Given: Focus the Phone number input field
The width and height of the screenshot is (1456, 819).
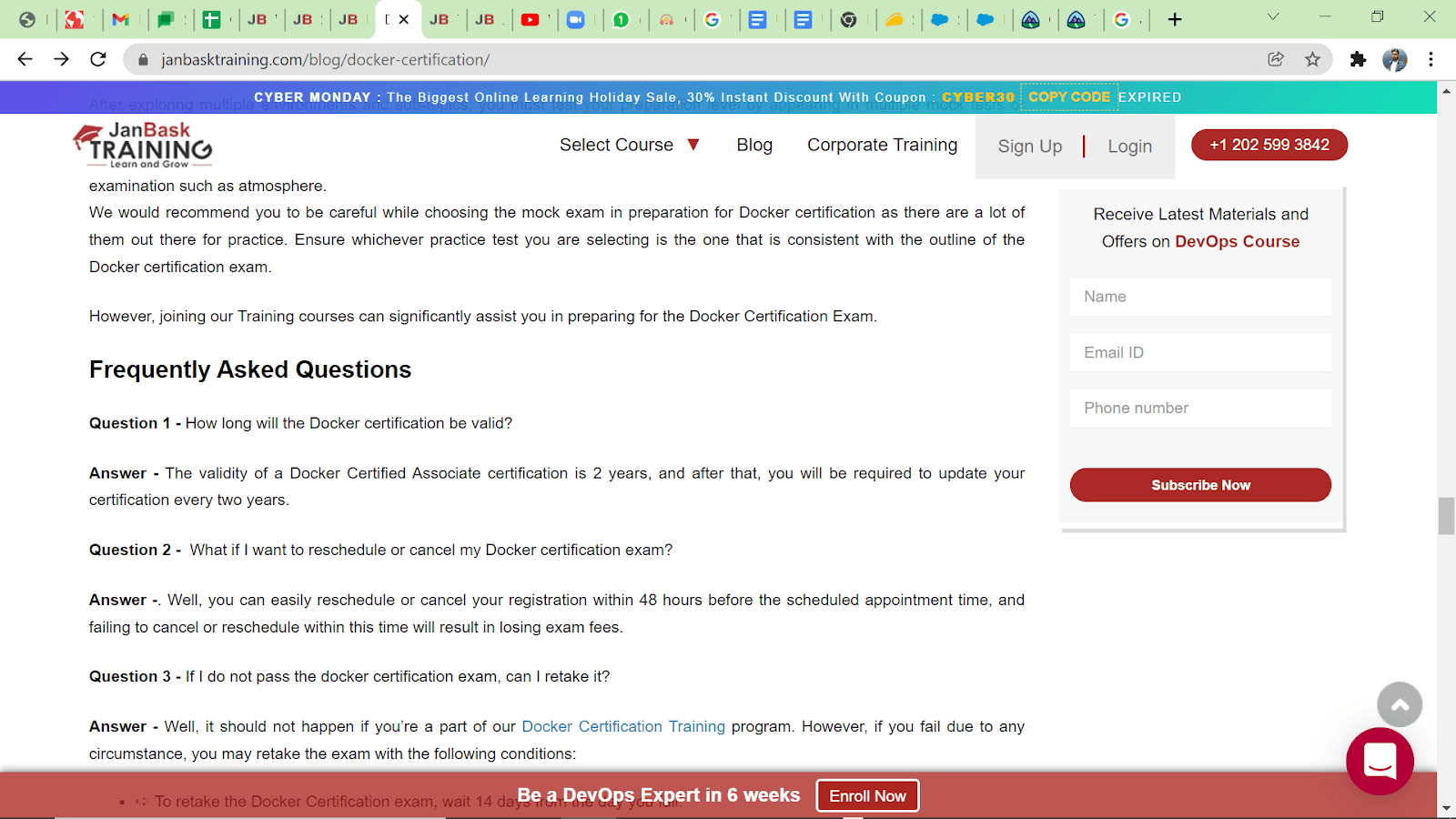Looking at the screenshot, I should click(x=1200, y=408).
